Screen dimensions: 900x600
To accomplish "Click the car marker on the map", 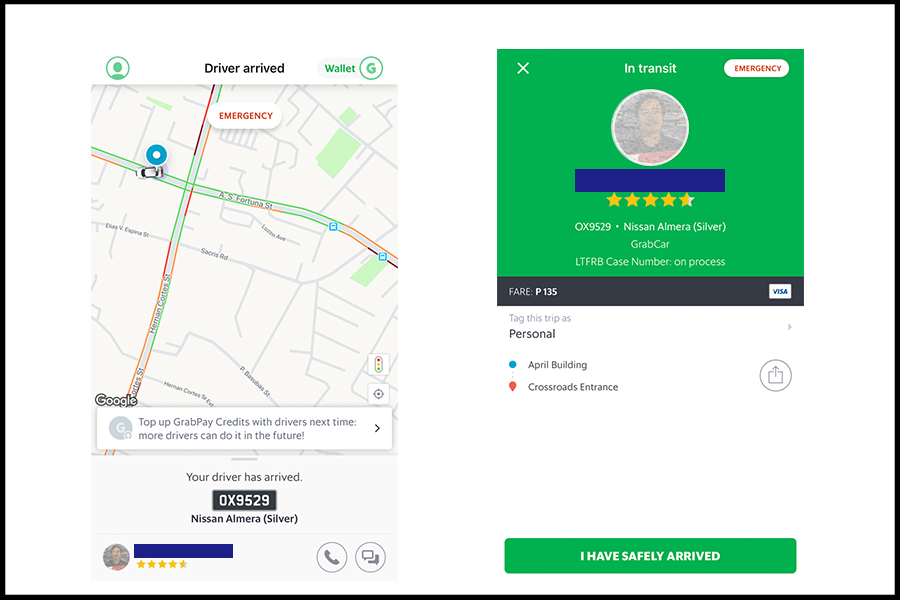I will point(150,172).
